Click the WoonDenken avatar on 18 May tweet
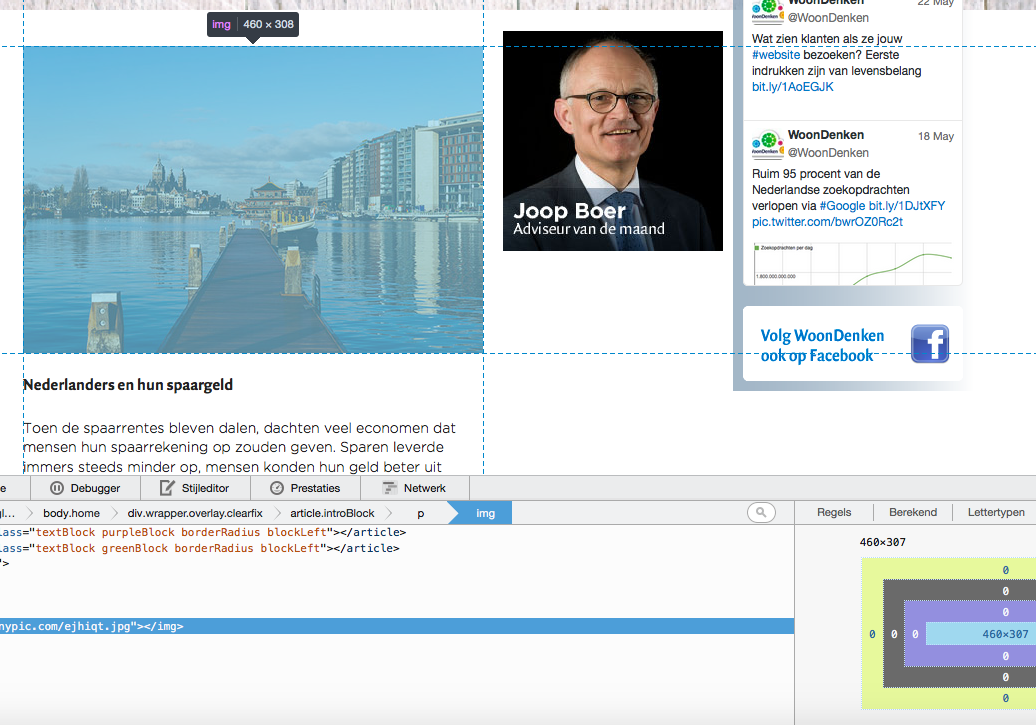Image resolution: width=1036 pixels, height=725 pixels. point(768,145)
